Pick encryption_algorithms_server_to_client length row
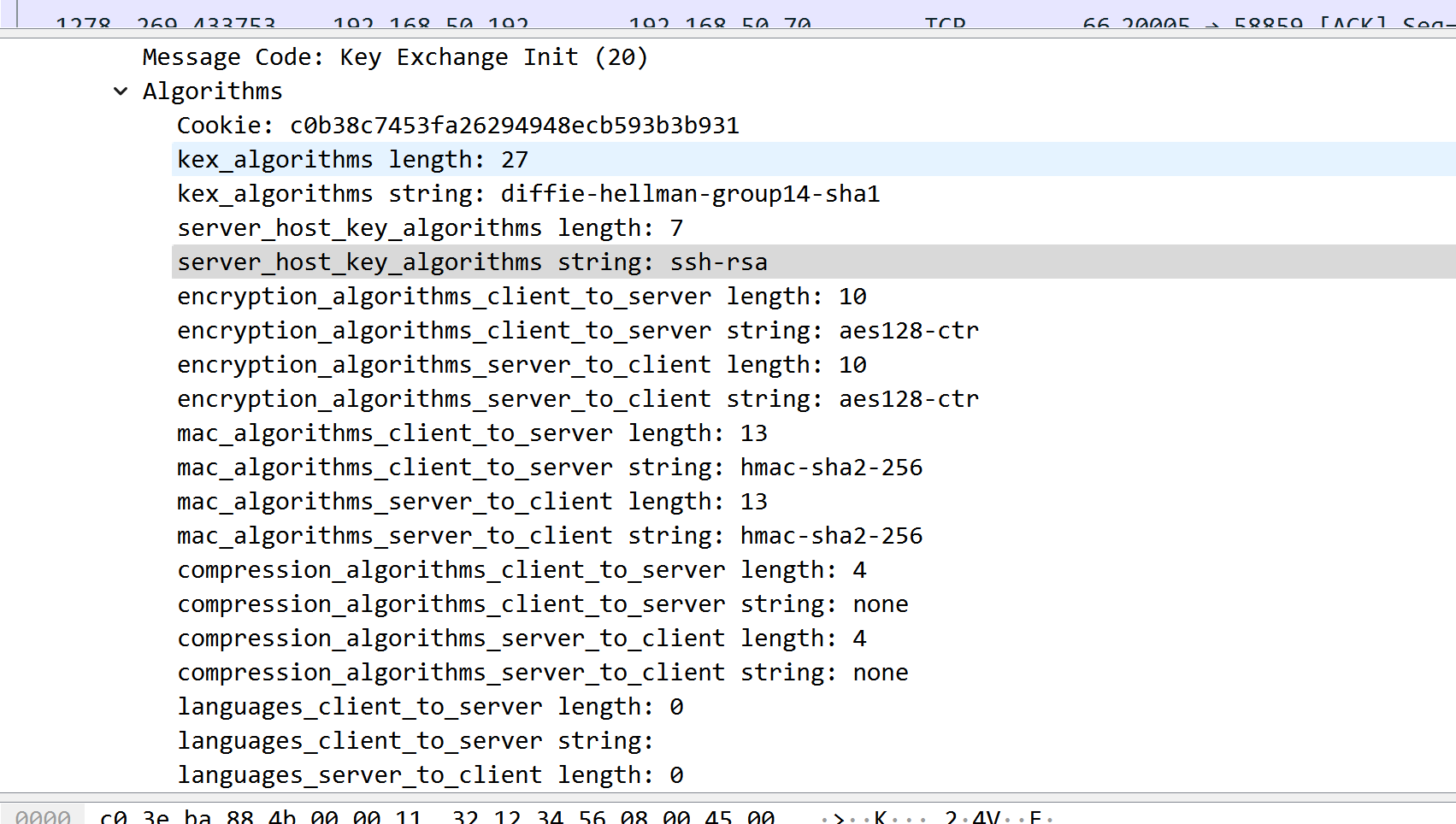 pyautogui.click(x=522, y=365)
